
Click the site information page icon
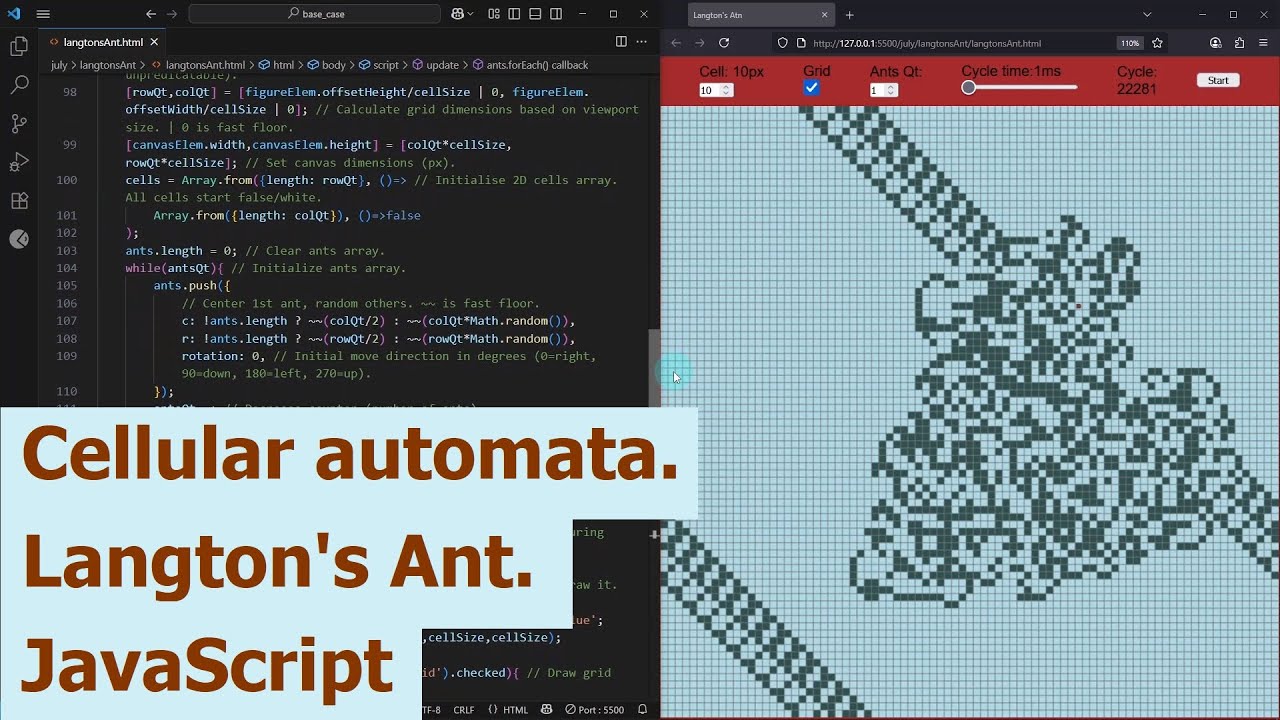click(801, 43)
